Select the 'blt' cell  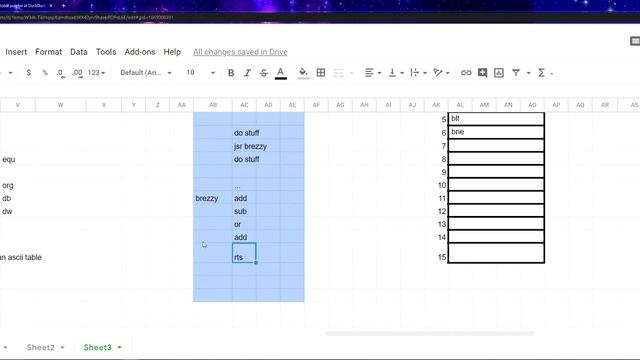[x=496, y=119]
